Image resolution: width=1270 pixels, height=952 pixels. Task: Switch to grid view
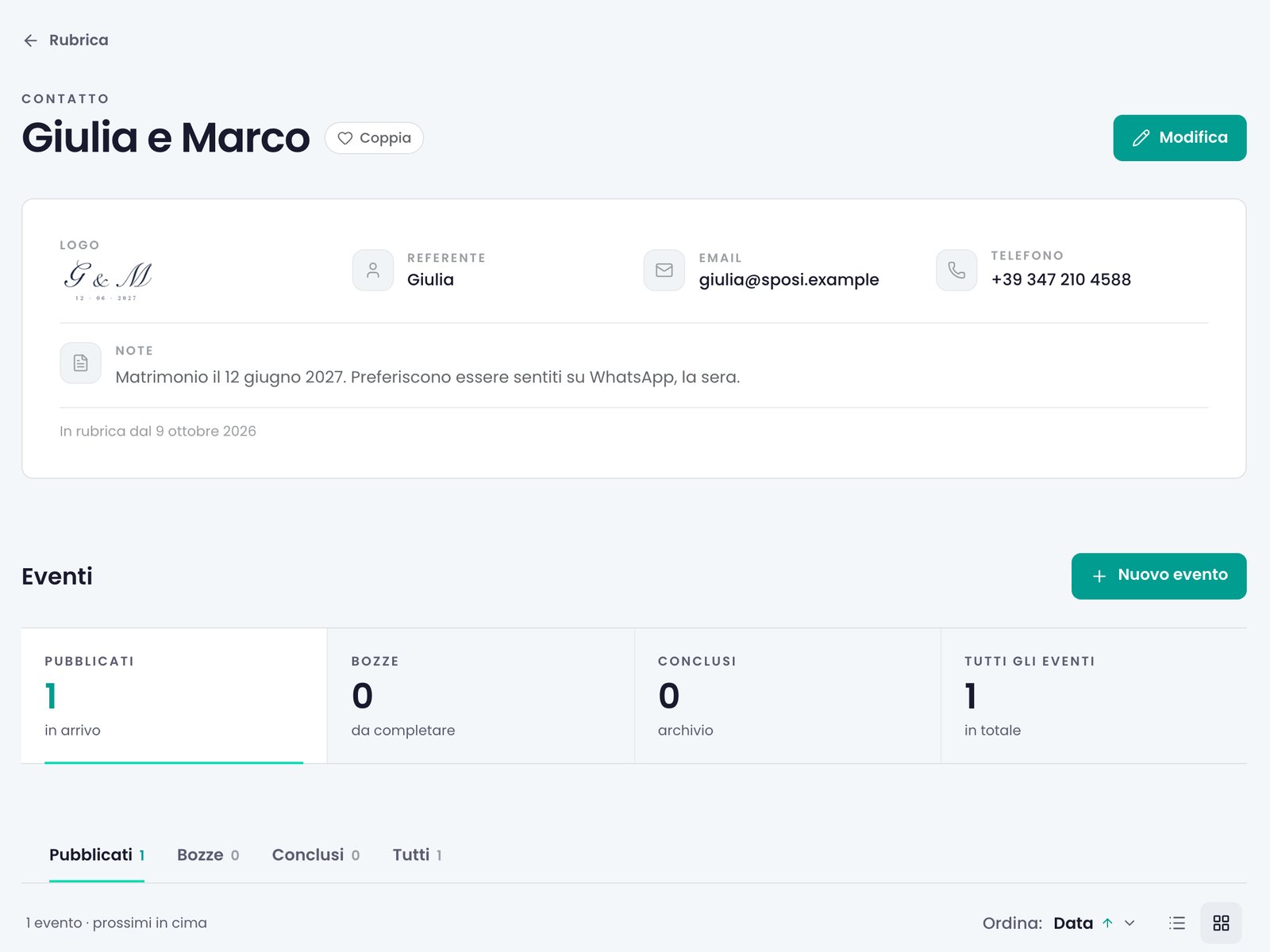coord(1221,923)
